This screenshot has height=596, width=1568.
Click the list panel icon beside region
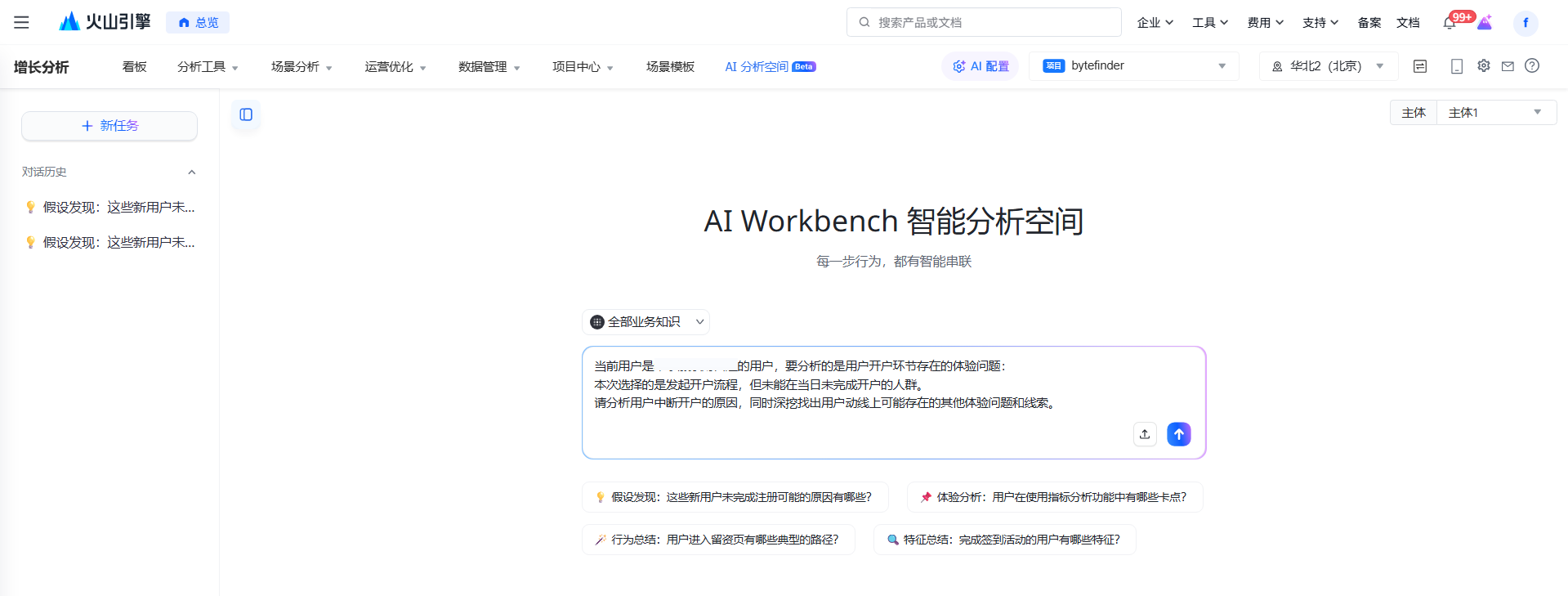click(x=1420, y=66)
